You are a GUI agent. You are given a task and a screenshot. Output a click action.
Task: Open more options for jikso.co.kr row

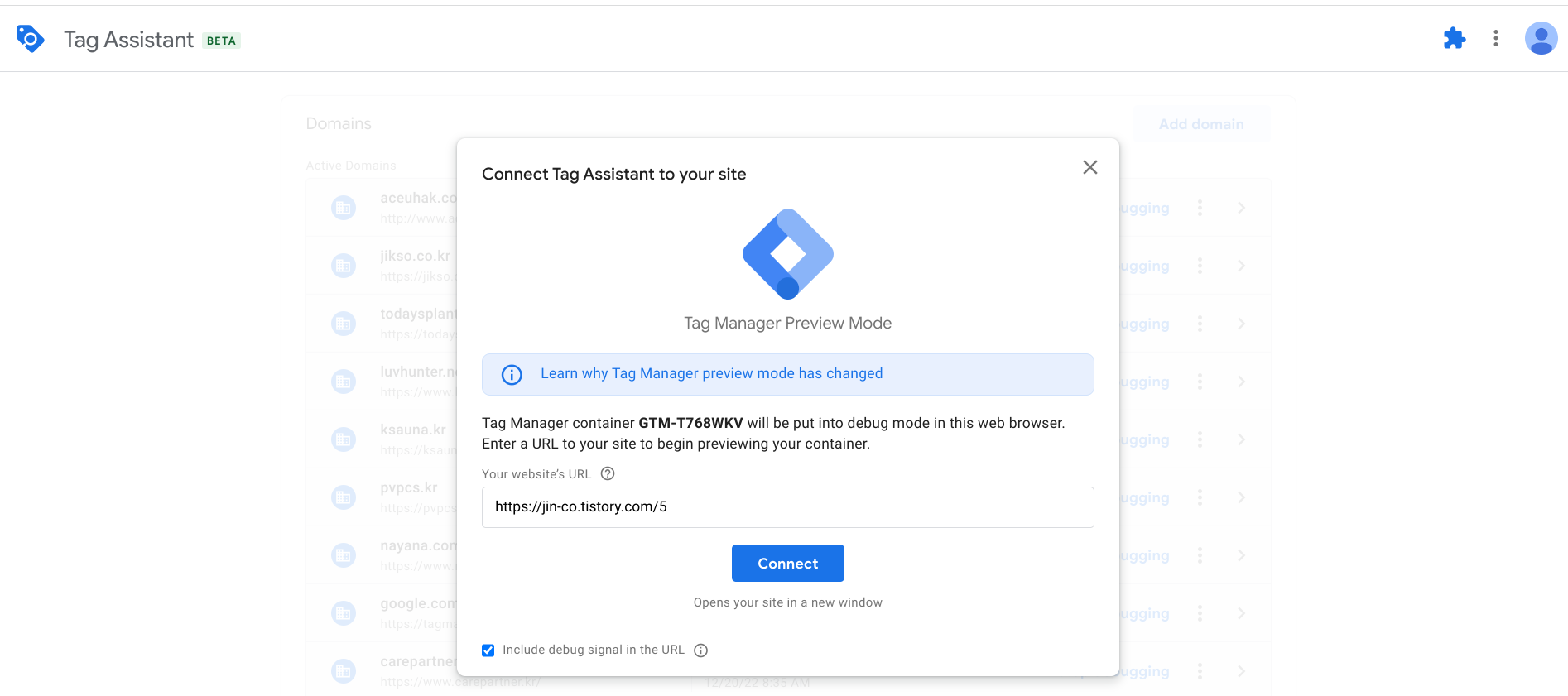[1200, 266]
